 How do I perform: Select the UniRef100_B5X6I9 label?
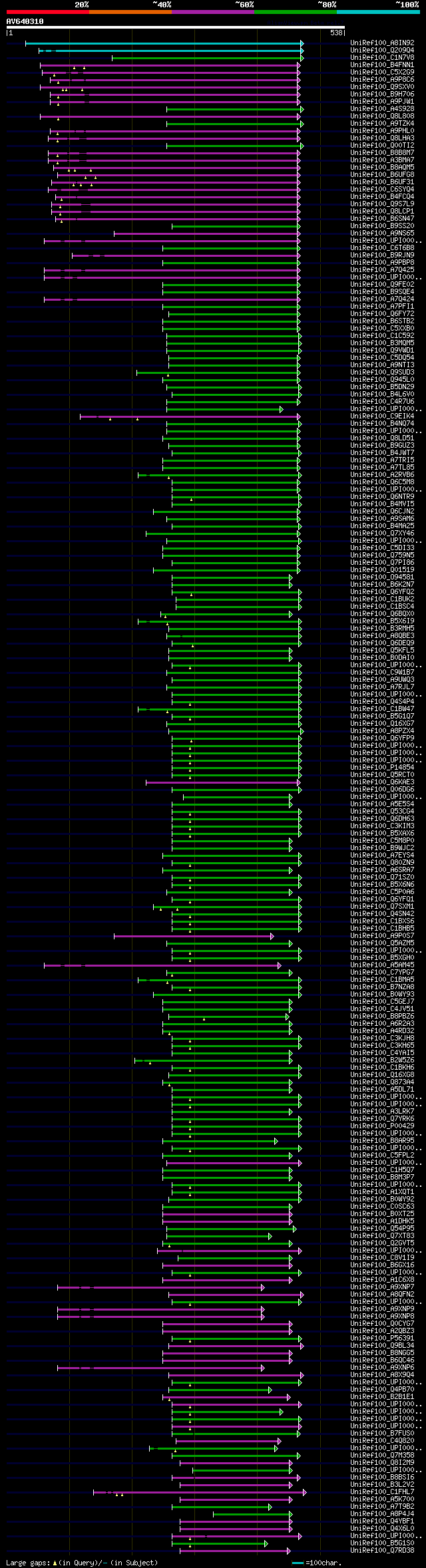[x=382, y=621]
